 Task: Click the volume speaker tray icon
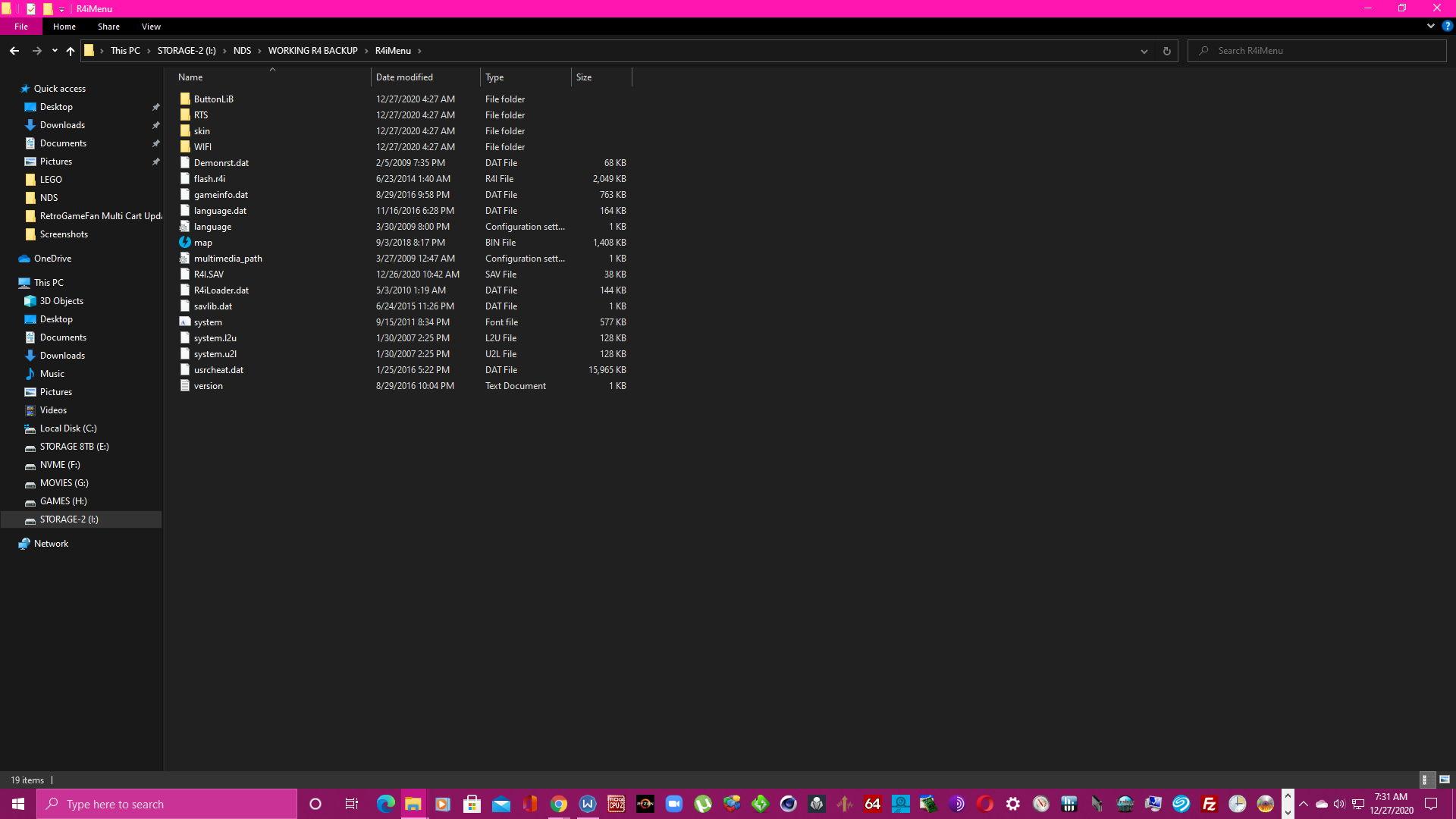(x=1339, y=804)
